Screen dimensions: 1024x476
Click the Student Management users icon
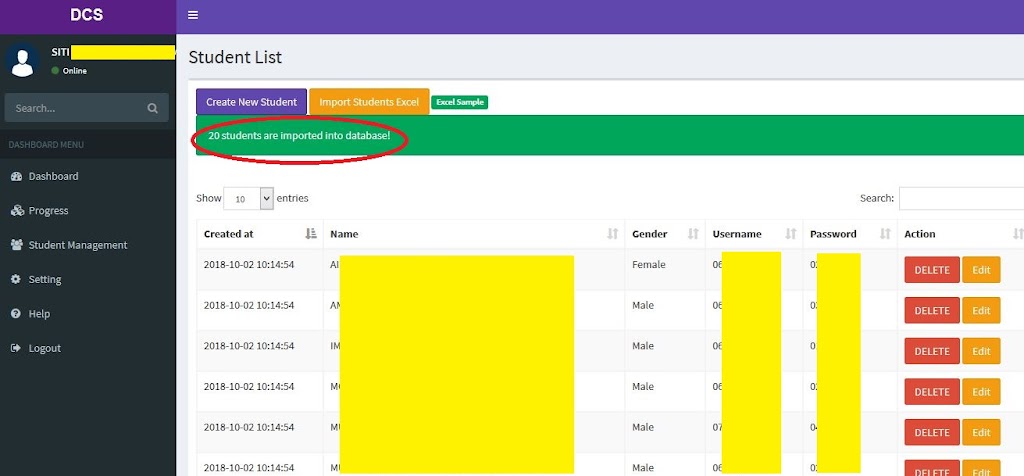pos(16,245)
